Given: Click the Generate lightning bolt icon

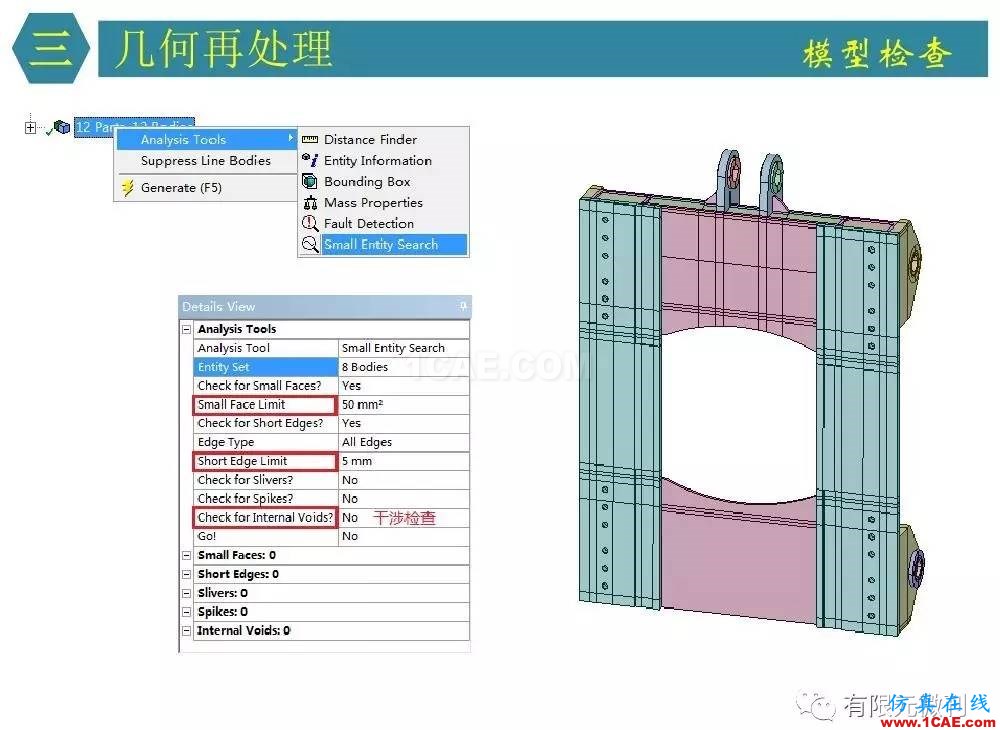Looking at the screenshot, I should pos(128,188).
